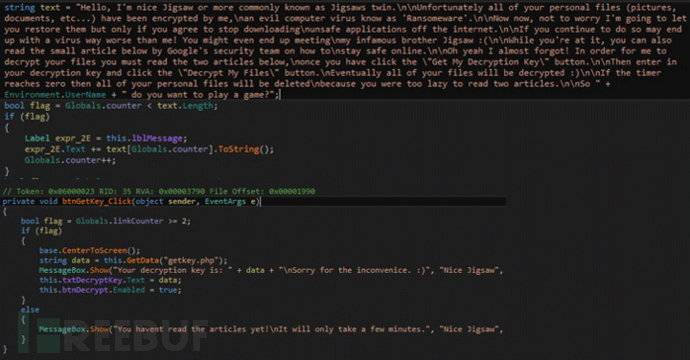Click the 'Label' type keyword
This screenshot has height=360, width=690.
tap(37, 138)
